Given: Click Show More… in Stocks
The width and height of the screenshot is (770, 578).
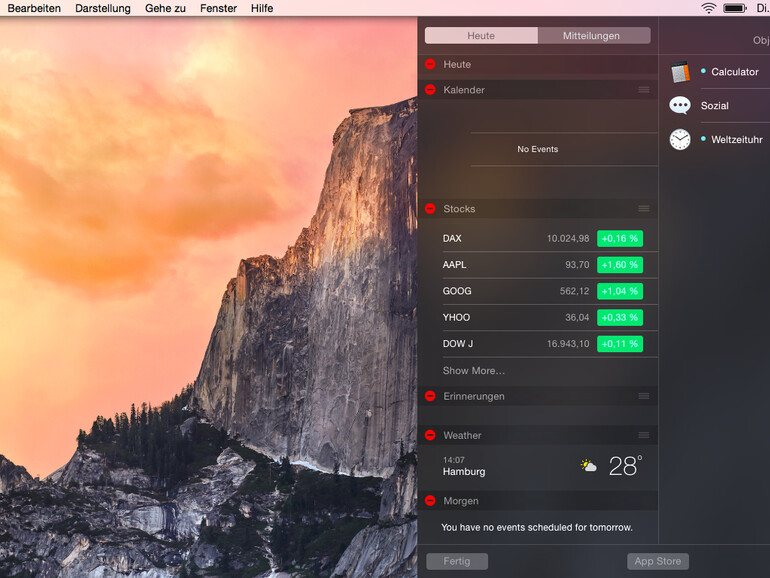Looking at the screenshot, I should [474, 371].
